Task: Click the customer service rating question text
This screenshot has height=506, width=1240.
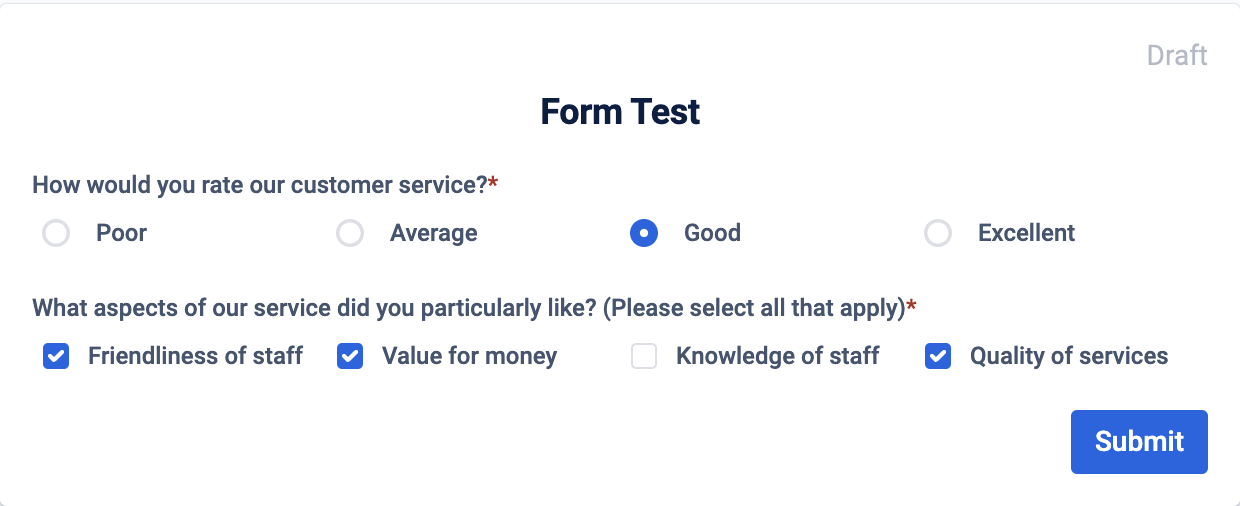Action: pyautogui.click(x=259, y=185)
